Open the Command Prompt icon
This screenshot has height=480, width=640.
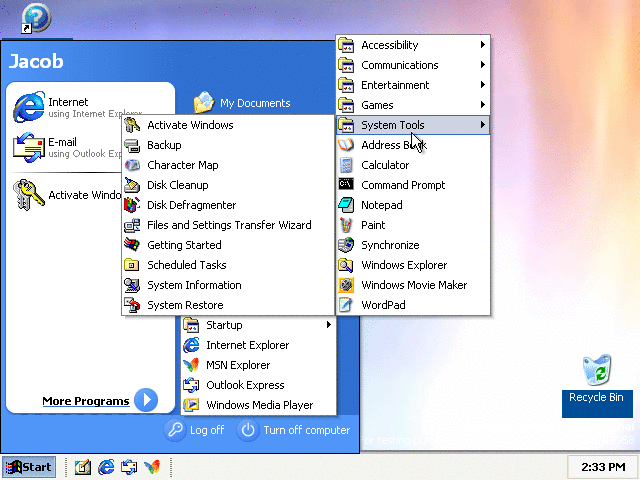pos(346,184)
